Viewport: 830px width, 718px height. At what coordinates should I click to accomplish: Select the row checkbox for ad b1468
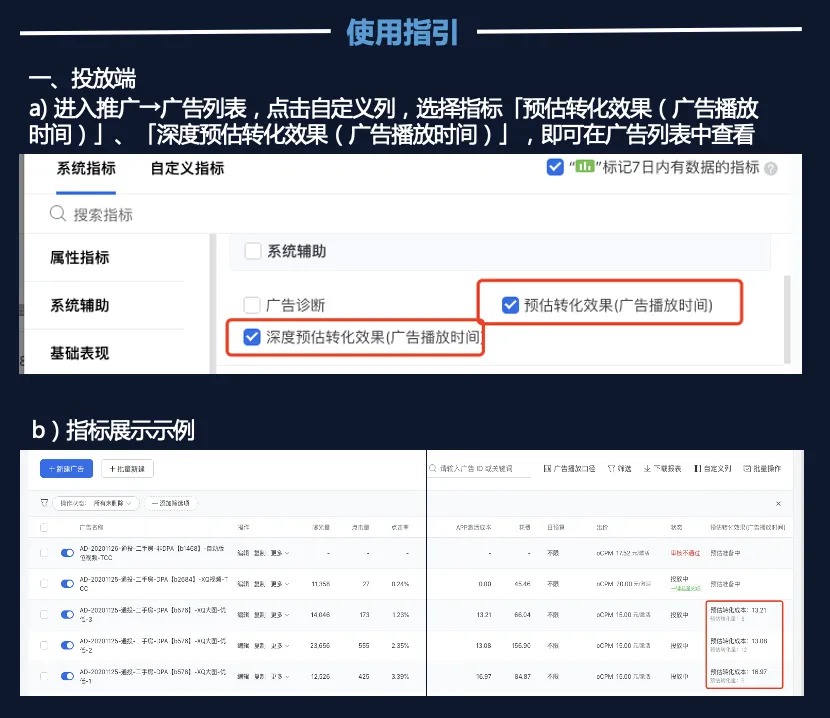(44, 553)
